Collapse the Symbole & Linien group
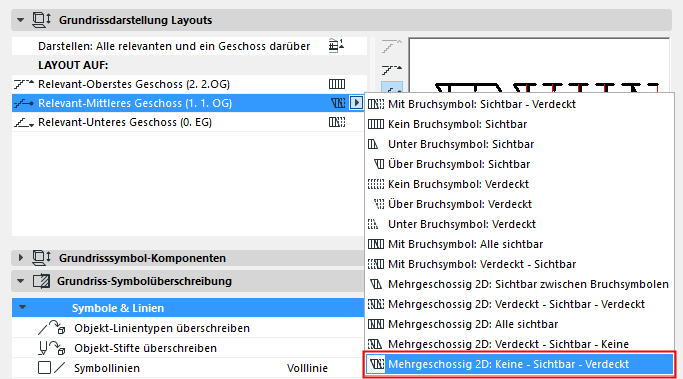The width and height of the screenshot is (683, 379). pyautogui.click(x=23, y=308)
